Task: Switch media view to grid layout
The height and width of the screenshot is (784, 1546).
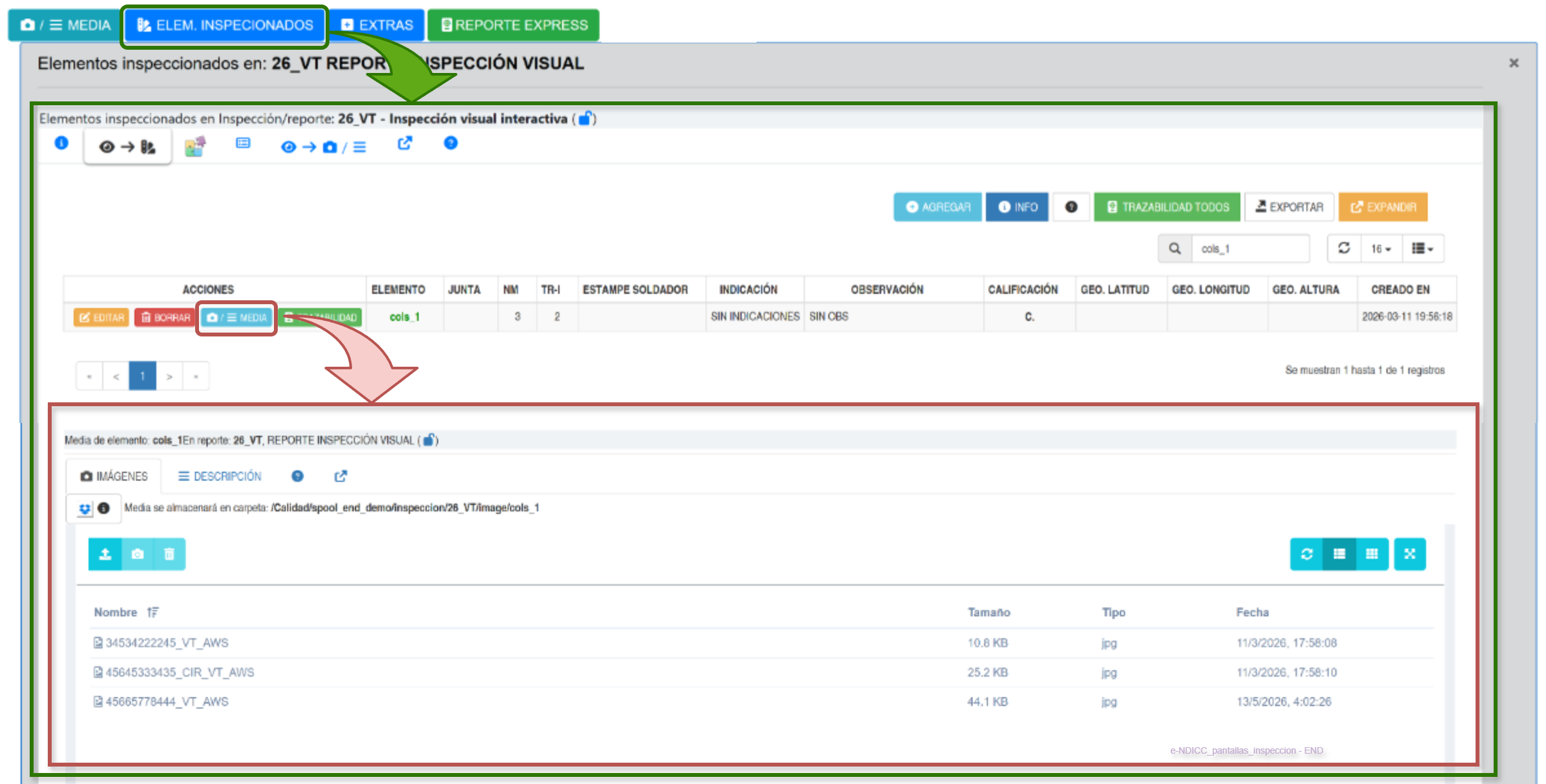Action: point(1372,554)
